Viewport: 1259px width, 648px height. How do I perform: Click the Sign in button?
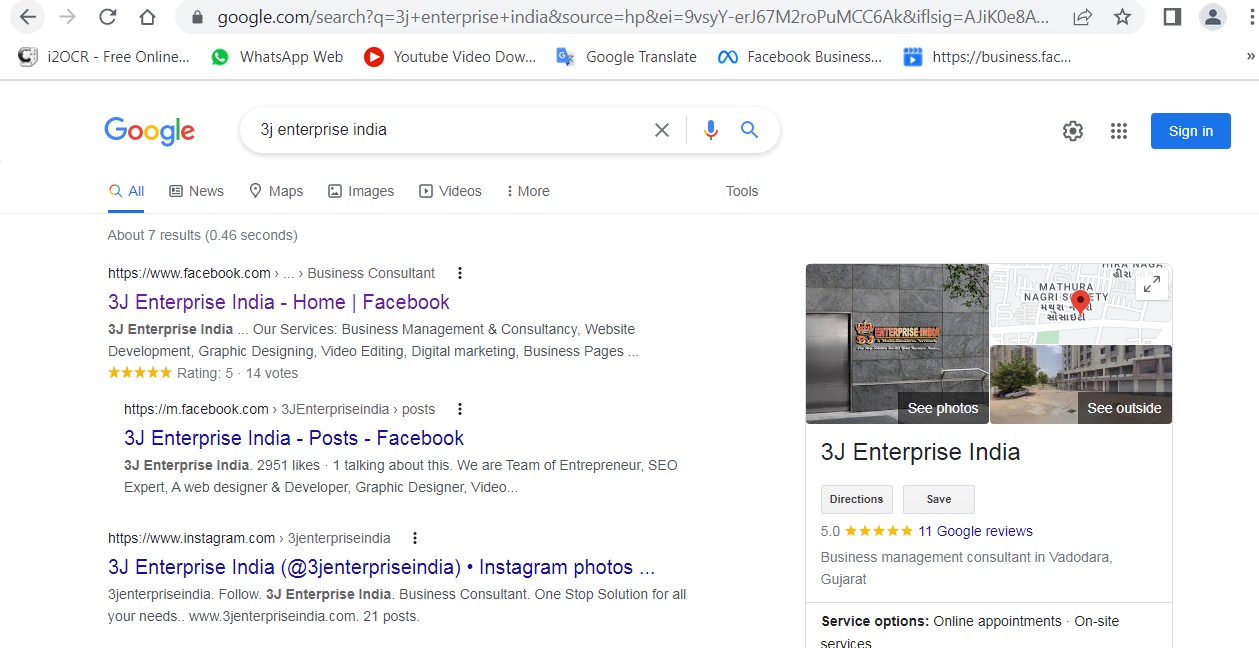[x=1190, y=131]
